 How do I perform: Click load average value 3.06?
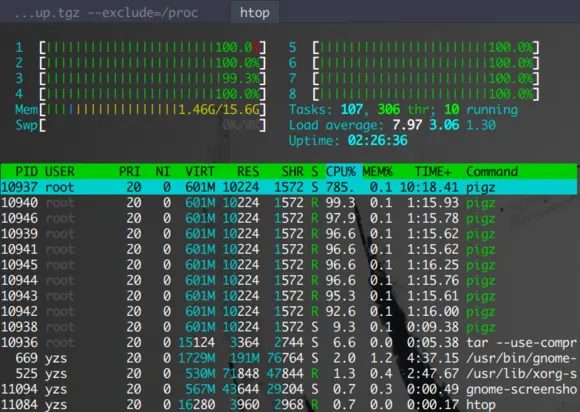[444, 125]
